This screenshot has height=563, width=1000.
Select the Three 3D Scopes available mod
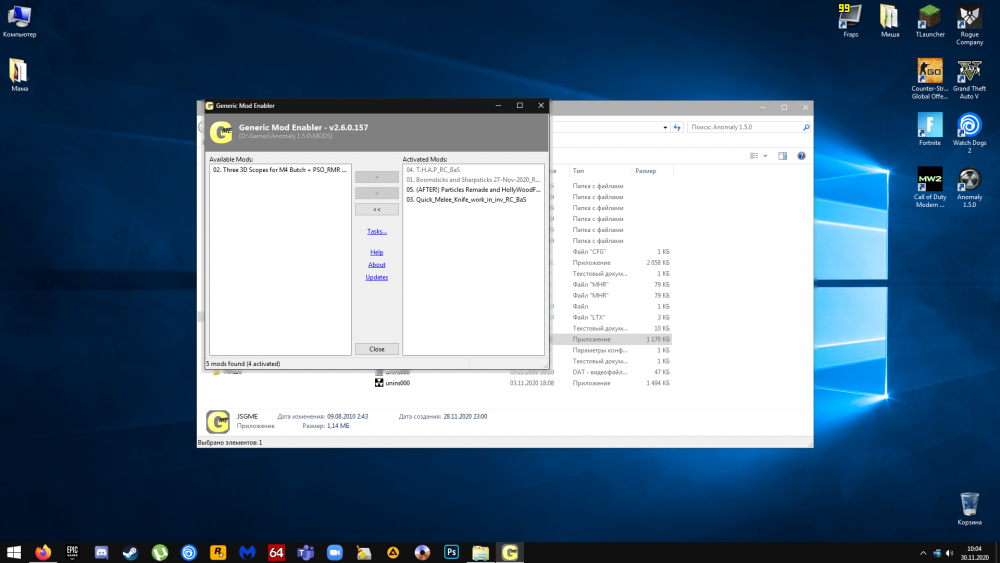coord(278,170)
